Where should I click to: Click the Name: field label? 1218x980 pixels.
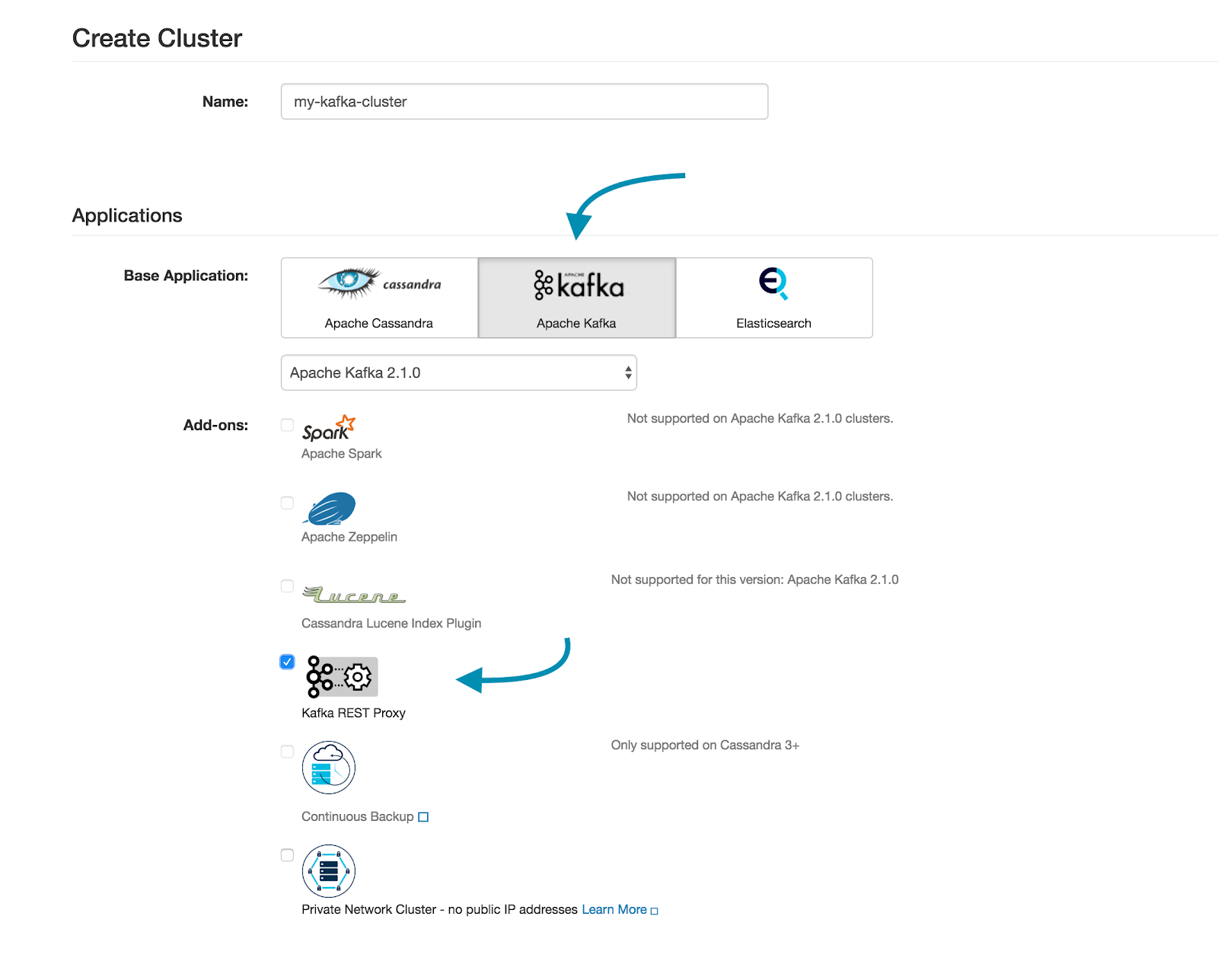coord(225,101)
